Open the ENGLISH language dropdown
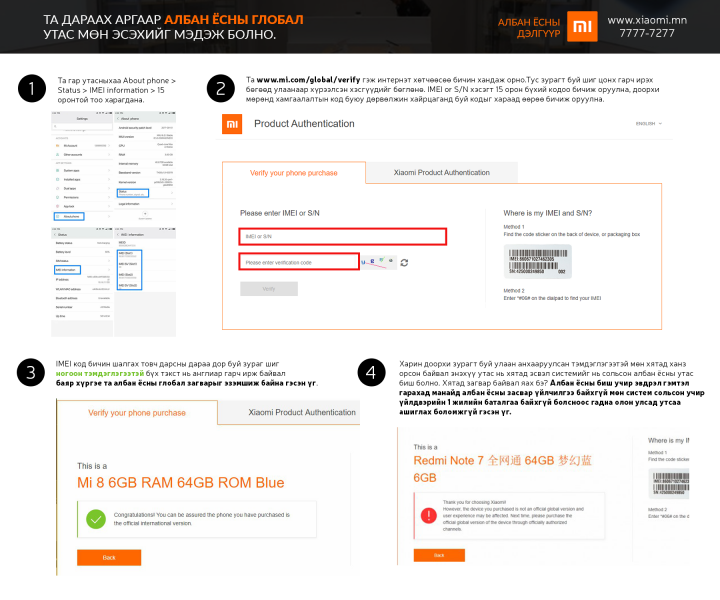 click(x=648, y=123)
